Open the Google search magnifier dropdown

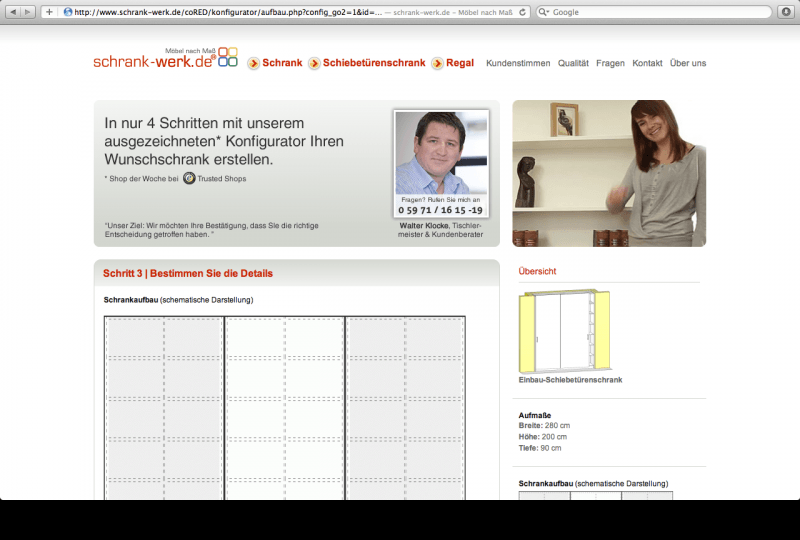point(544,12)
